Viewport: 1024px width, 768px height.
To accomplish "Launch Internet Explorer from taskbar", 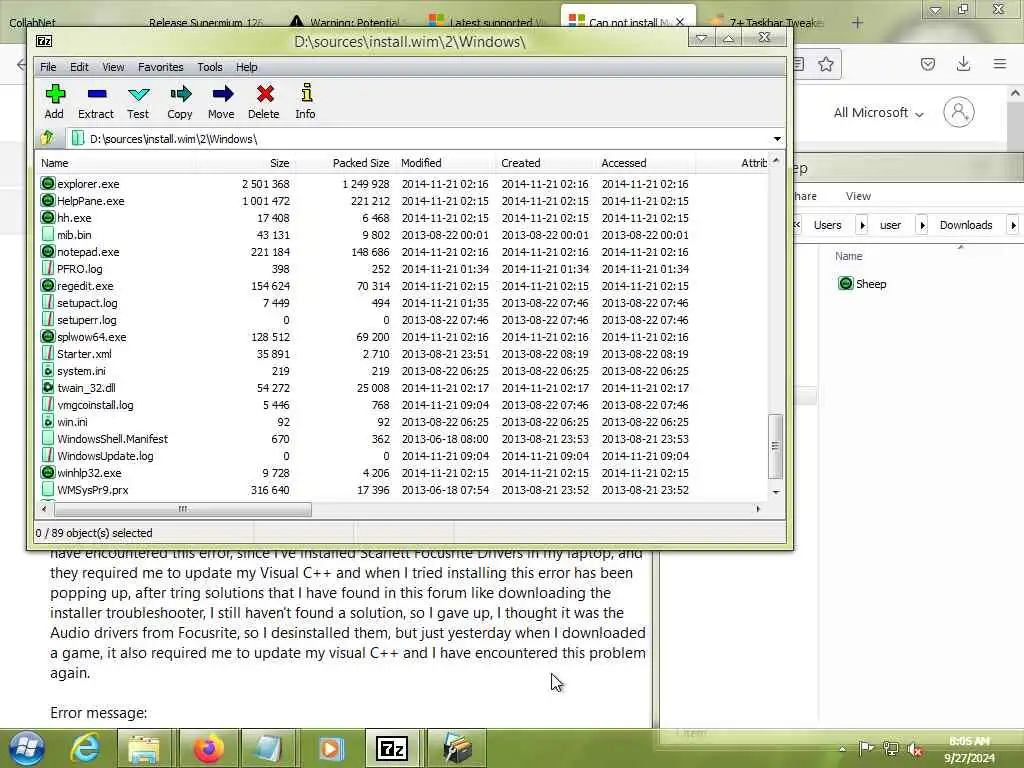I will coord(86,748).
